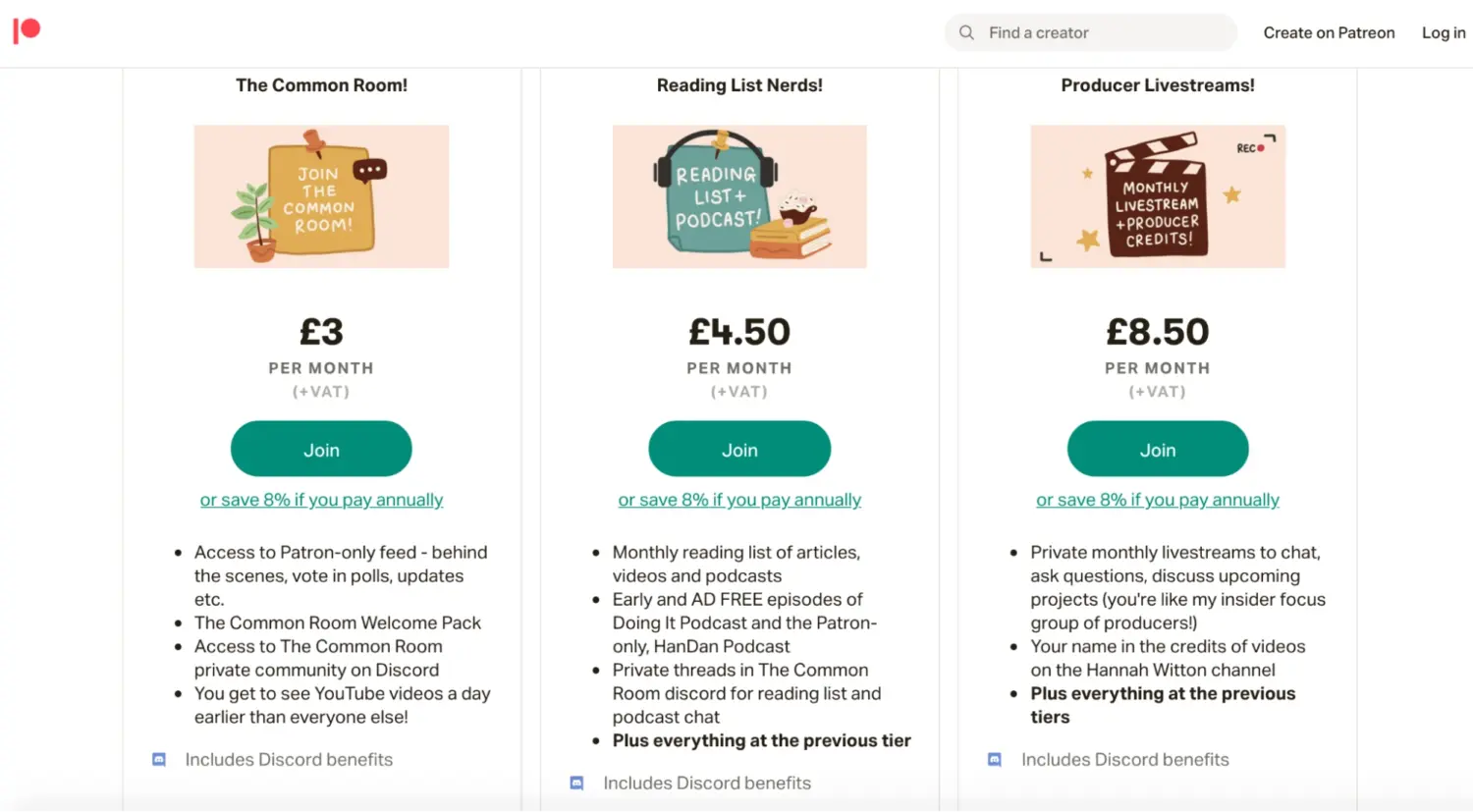The image size is (1473, 812).
Task: Open annual savings link under Reading List Nerds
Action: [738, 499]
